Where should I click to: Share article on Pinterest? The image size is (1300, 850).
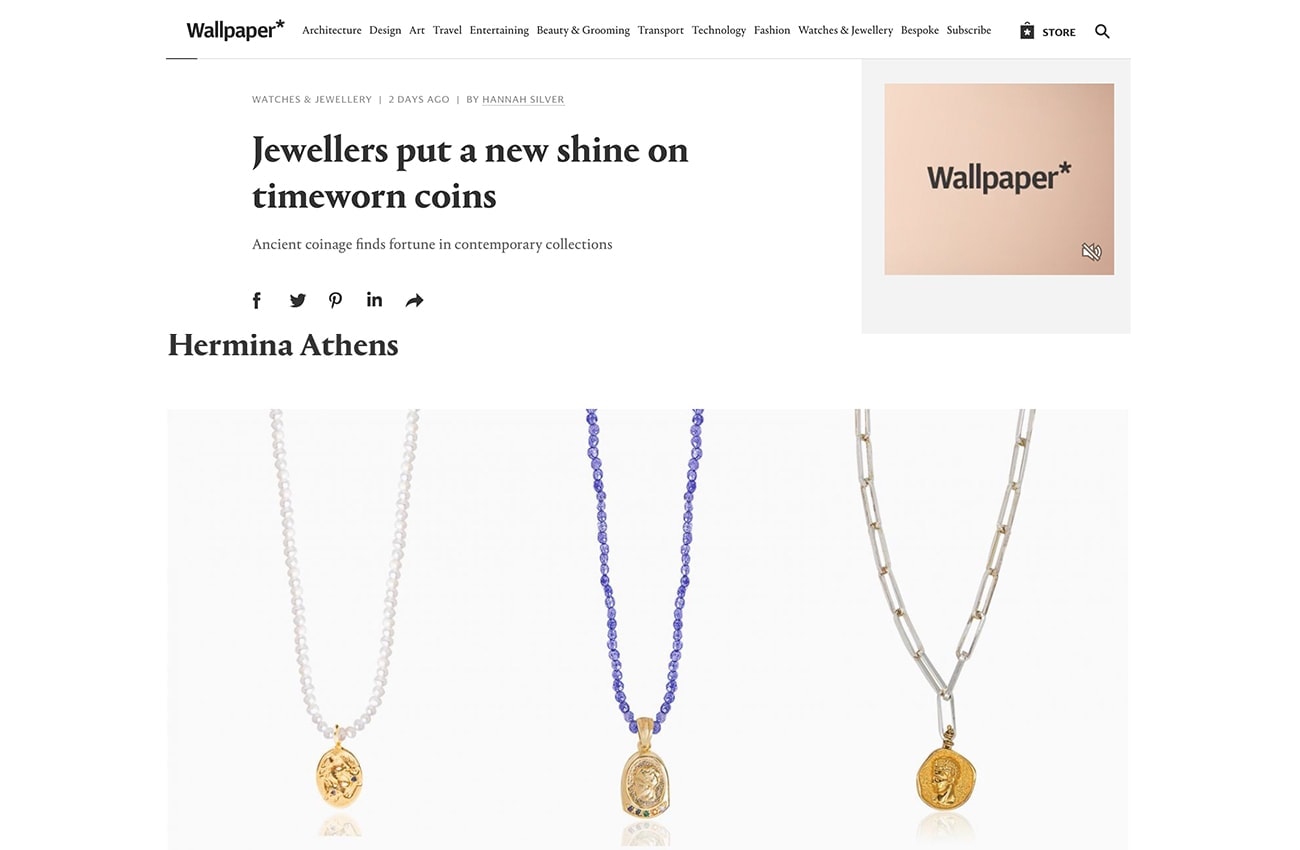click(x=336, y=300)
